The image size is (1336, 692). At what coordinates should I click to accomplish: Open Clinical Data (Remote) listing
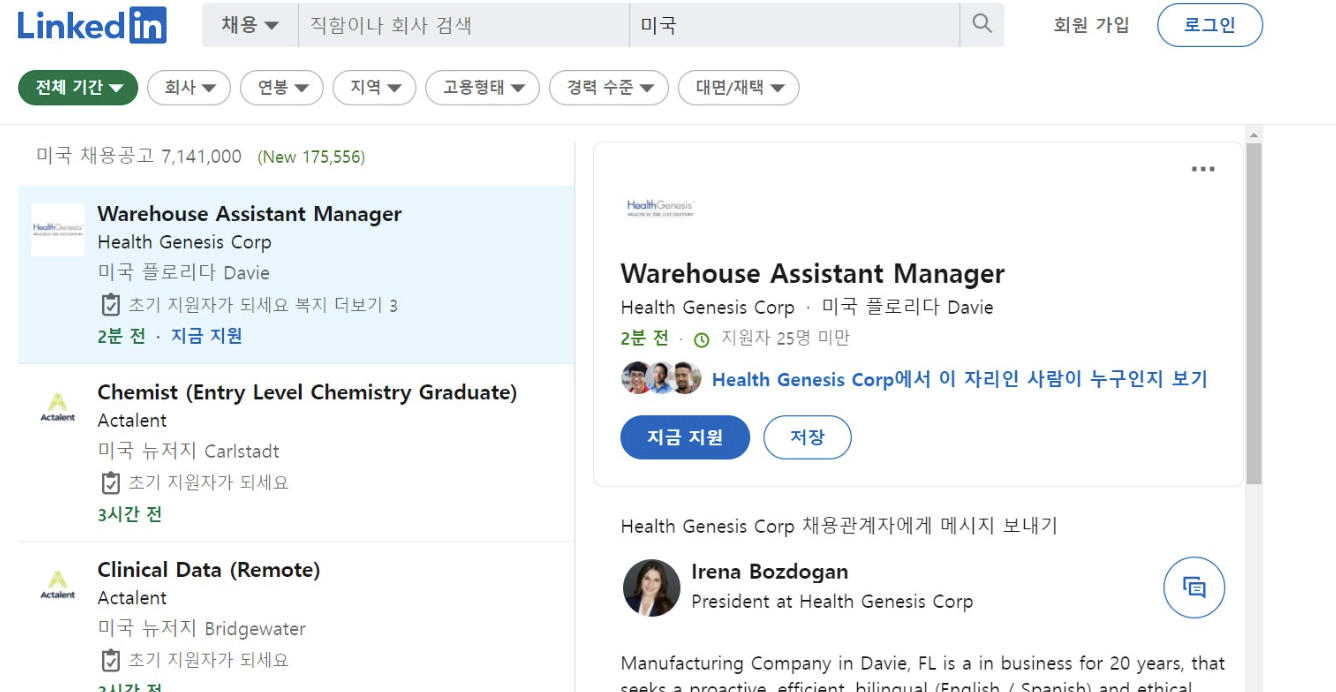(209, 570)
